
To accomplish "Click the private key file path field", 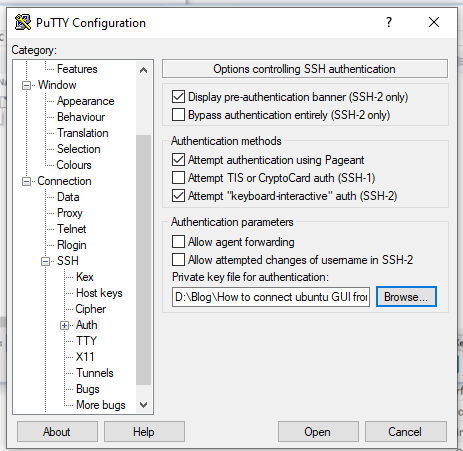I will [x=271, y=297].
